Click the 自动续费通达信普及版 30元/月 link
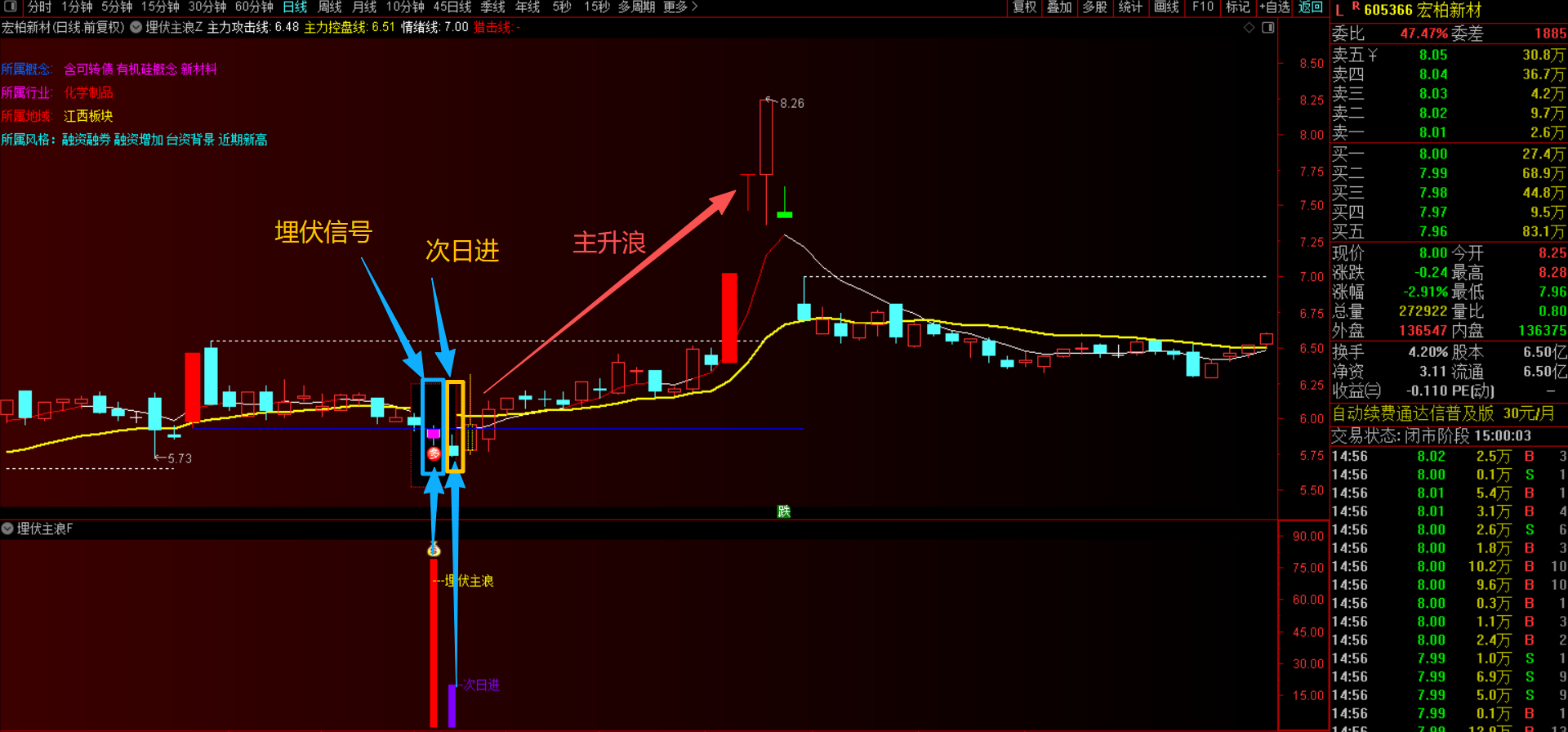 (x=1444, y=413)
